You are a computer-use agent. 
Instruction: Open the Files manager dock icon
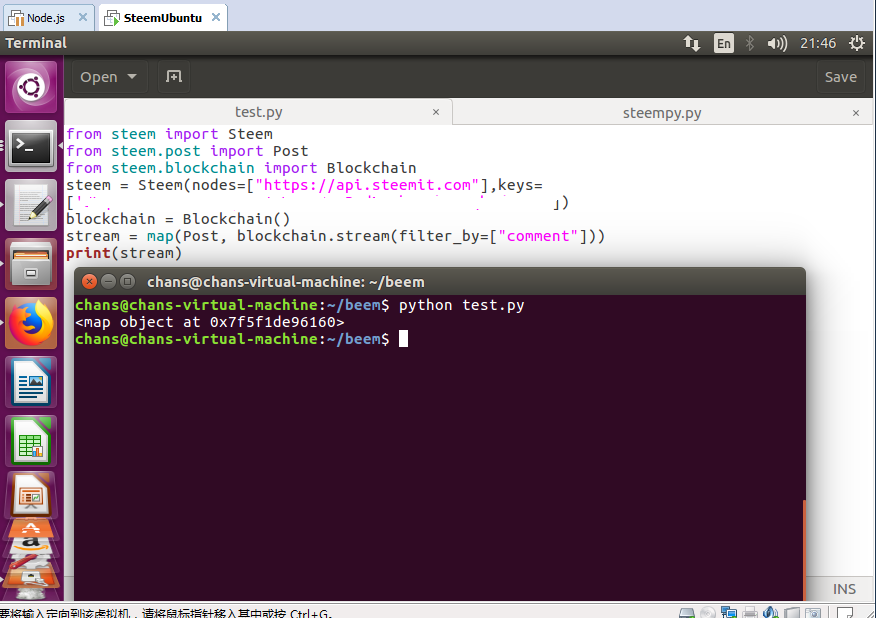[31, 264]
